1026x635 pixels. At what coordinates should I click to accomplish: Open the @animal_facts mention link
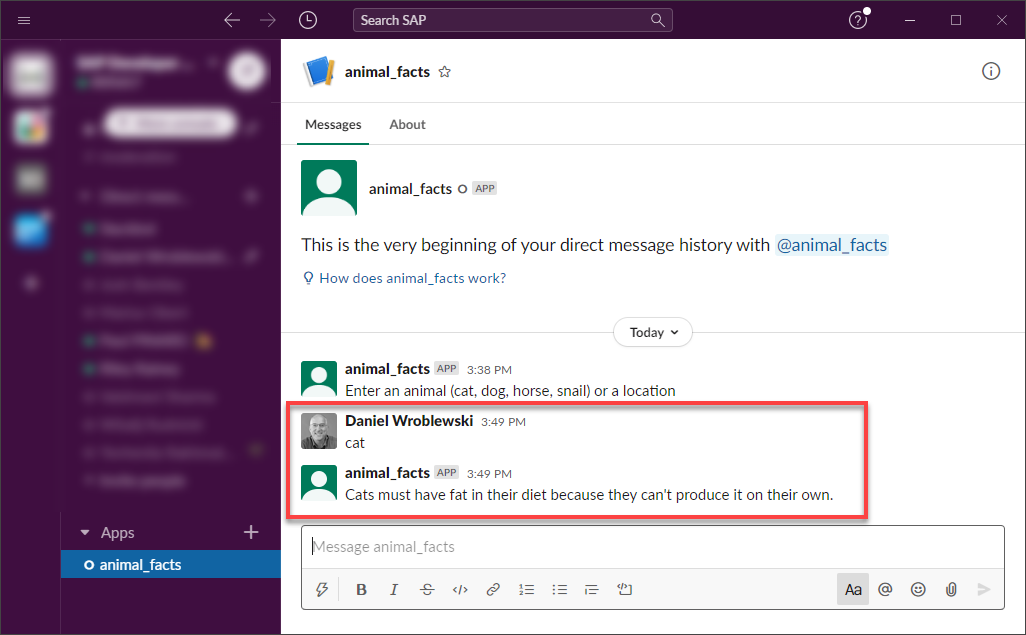point(832,245)
